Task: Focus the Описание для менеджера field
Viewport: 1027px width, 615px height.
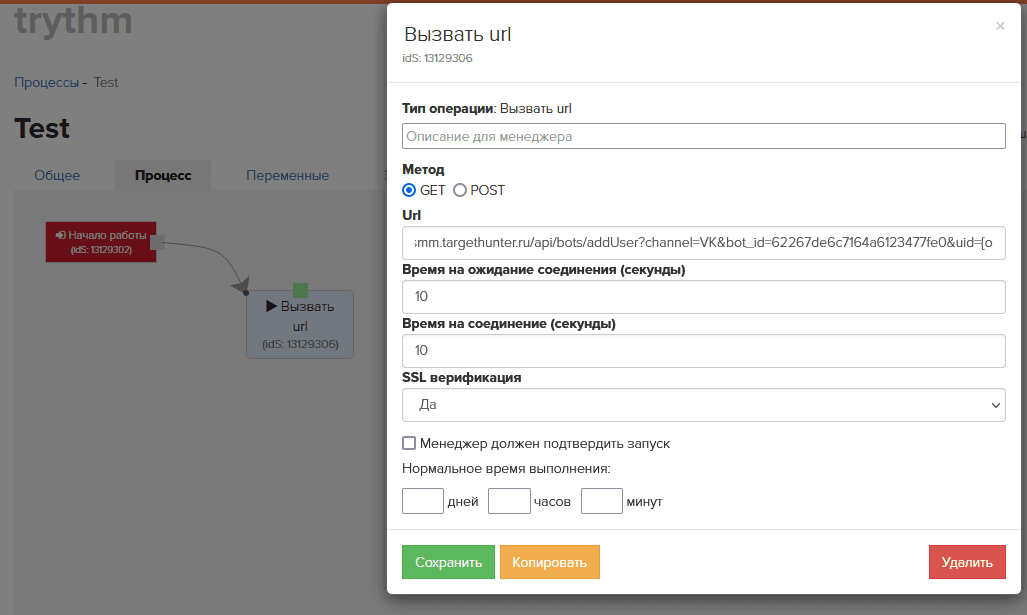Action: click(x=703, y=136)
